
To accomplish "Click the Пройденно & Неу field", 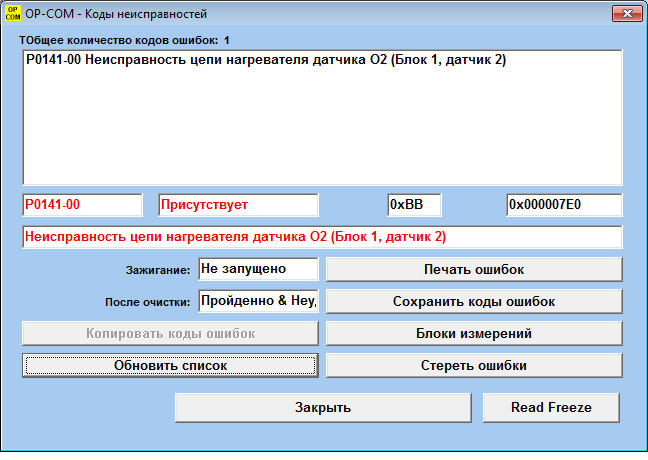I will [x=258, y=301].
